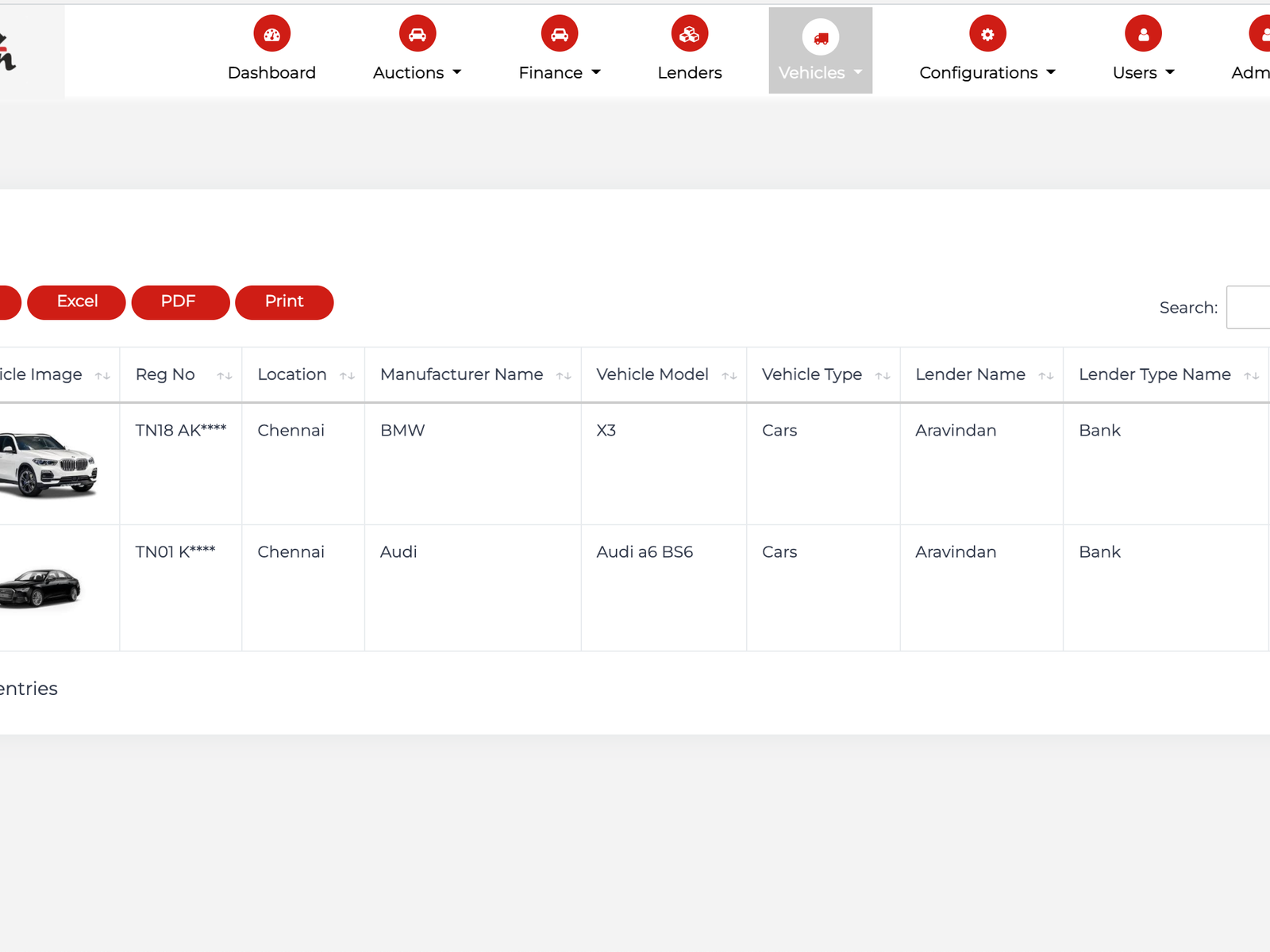Focus the Search input field
Viewport: 1270px width, 952px height.
[x=1249, y=308]
